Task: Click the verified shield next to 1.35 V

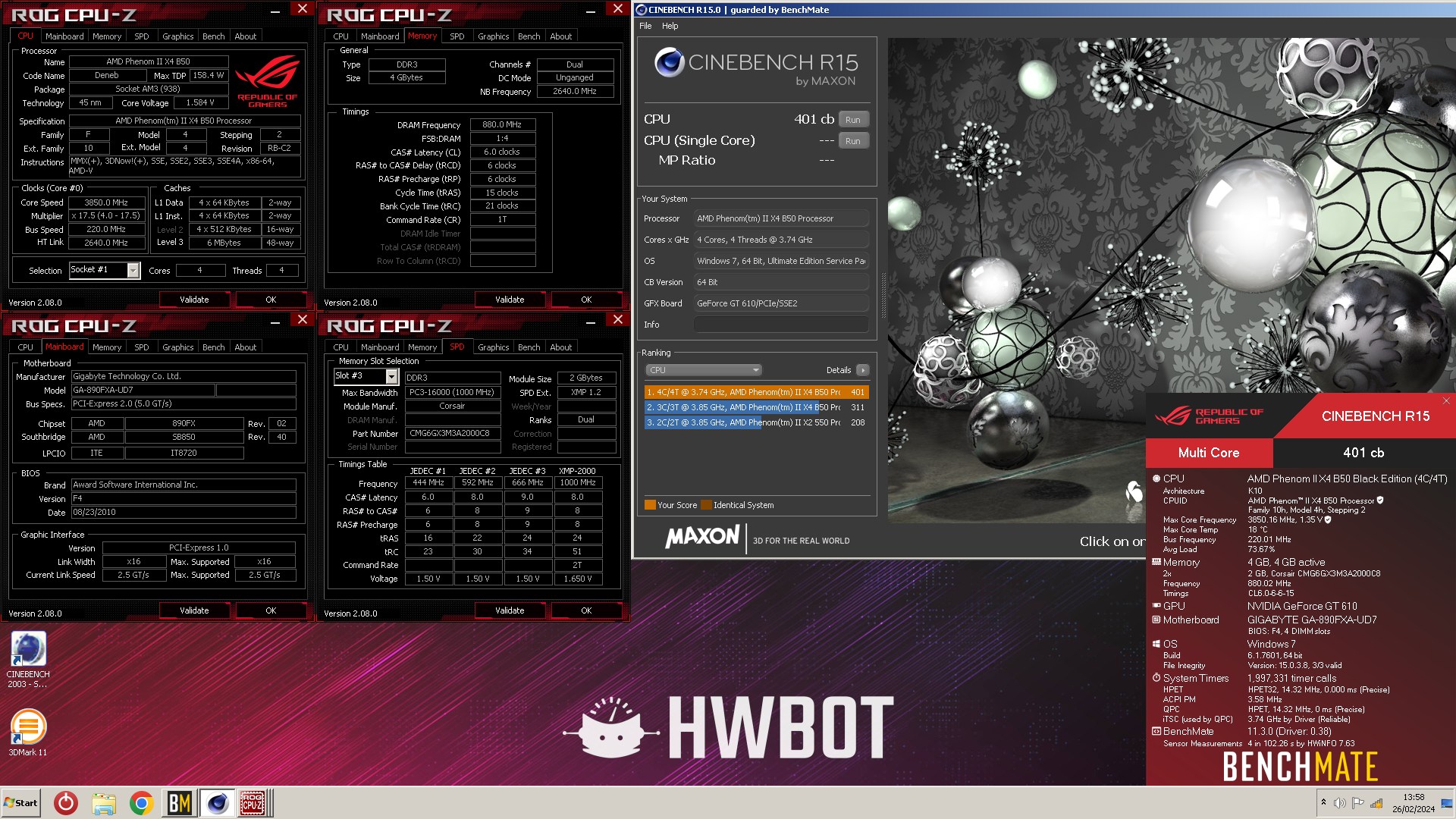Action: 1328,519
